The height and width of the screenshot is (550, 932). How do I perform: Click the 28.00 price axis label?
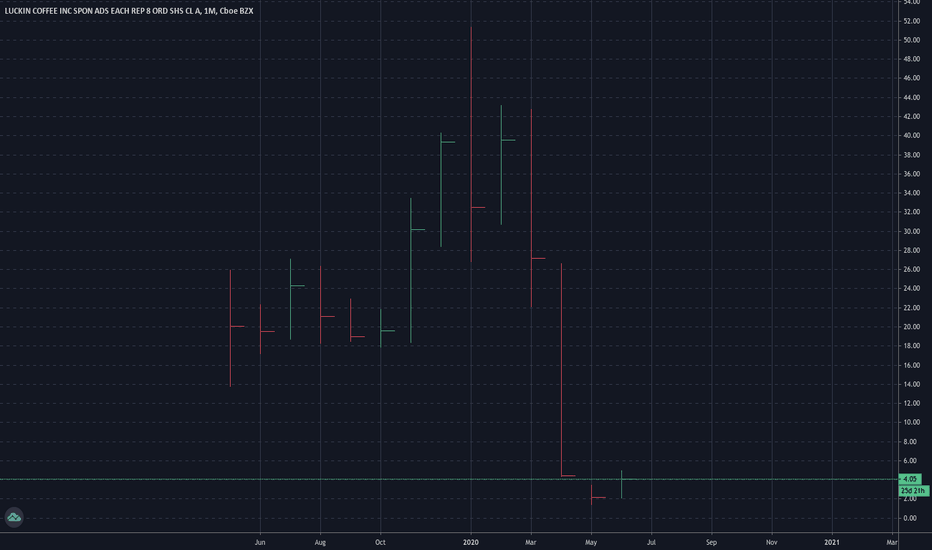911,250
